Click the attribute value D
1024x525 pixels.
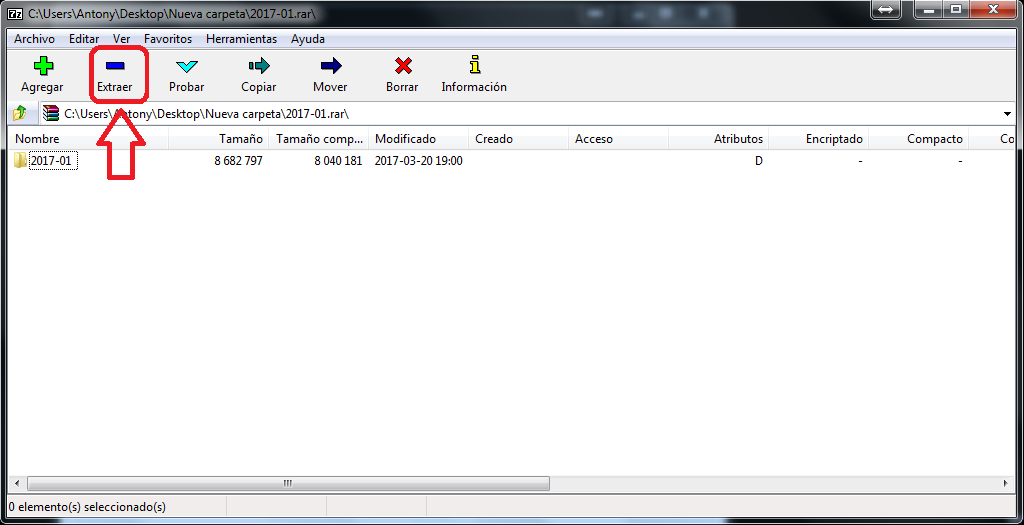point(759,161)
